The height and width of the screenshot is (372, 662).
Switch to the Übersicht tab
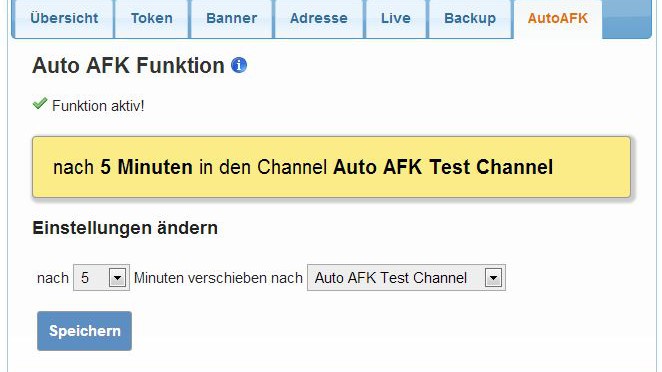click(x=64, y=19)
